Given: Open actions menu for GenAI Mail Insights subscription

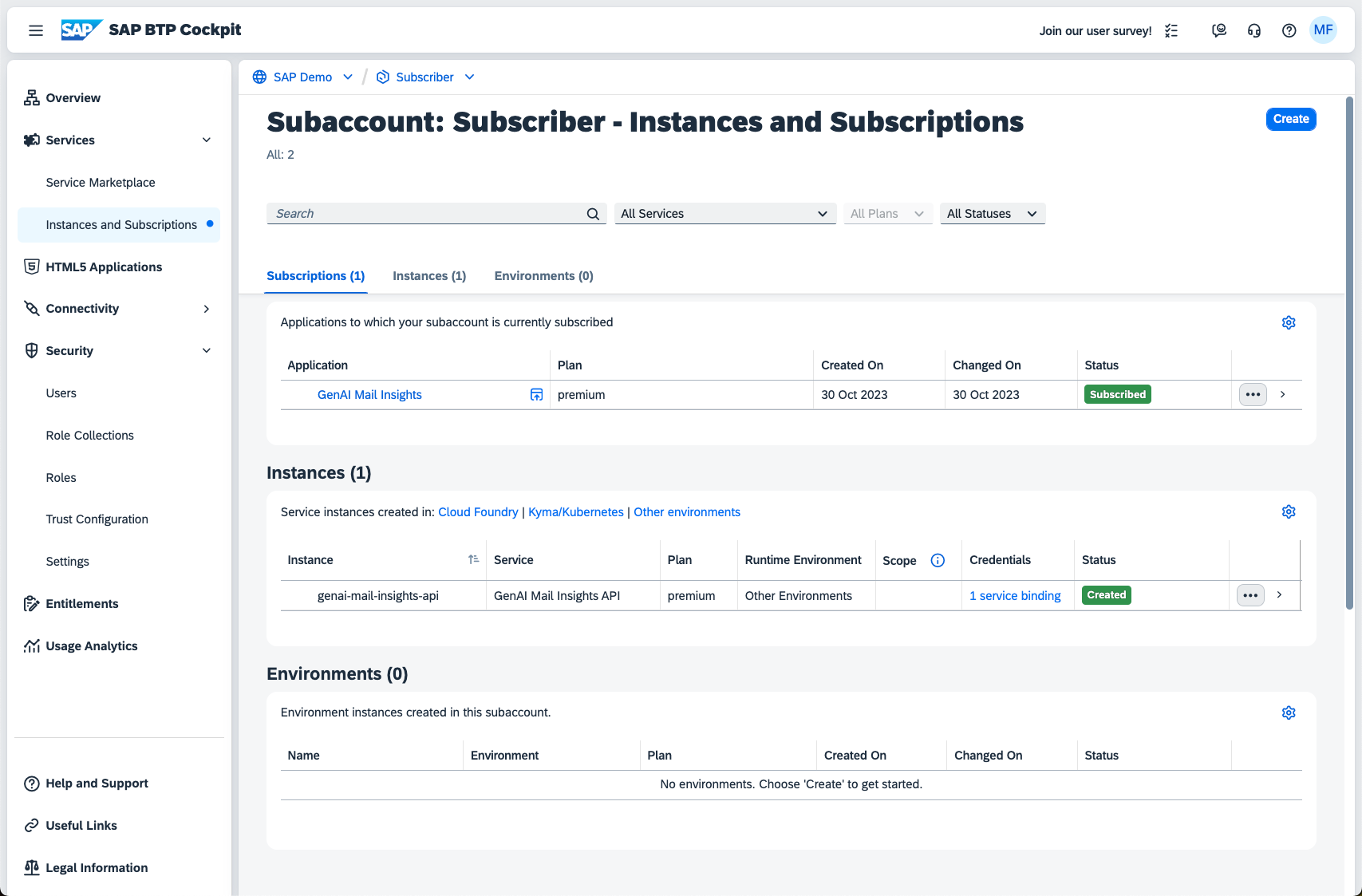Looking at the screenshot, I should point(1253,394).
